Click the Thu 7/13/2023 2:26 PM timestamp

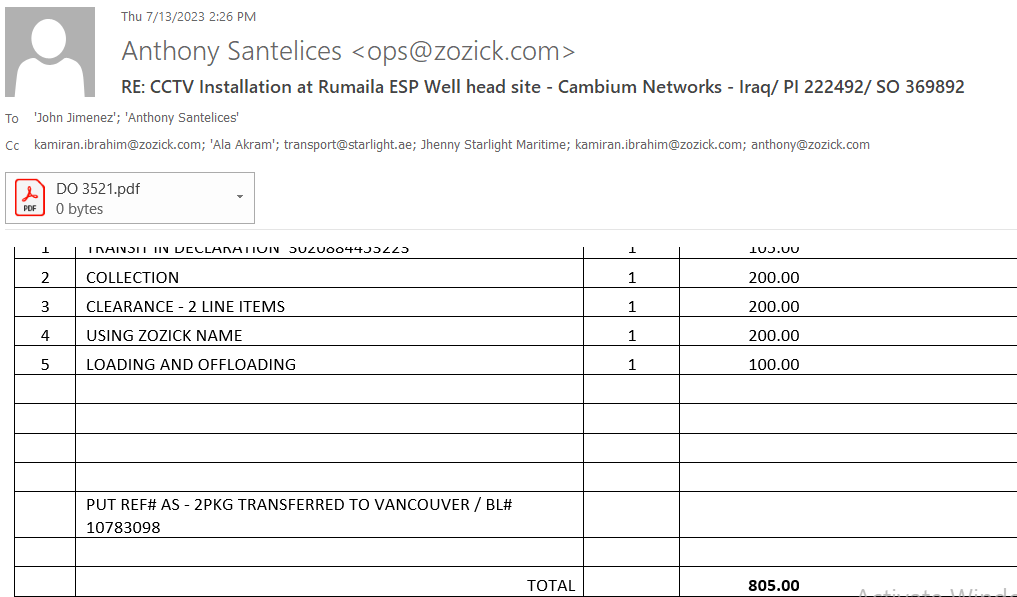tap(189, 16)
